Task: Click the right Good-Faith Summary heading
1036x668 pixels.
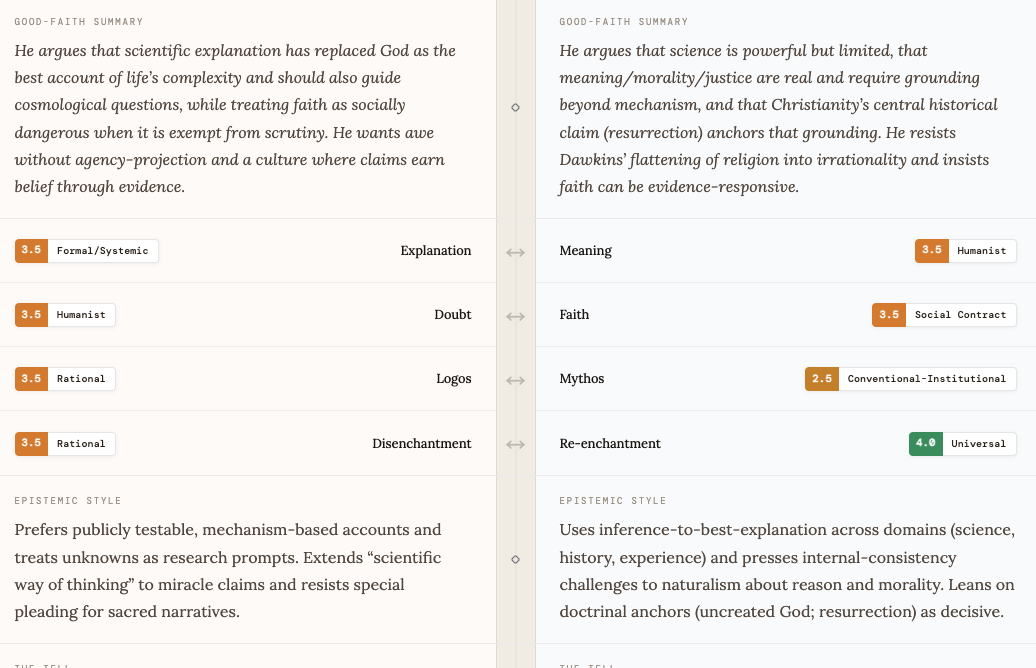Action: coord(624,22)
